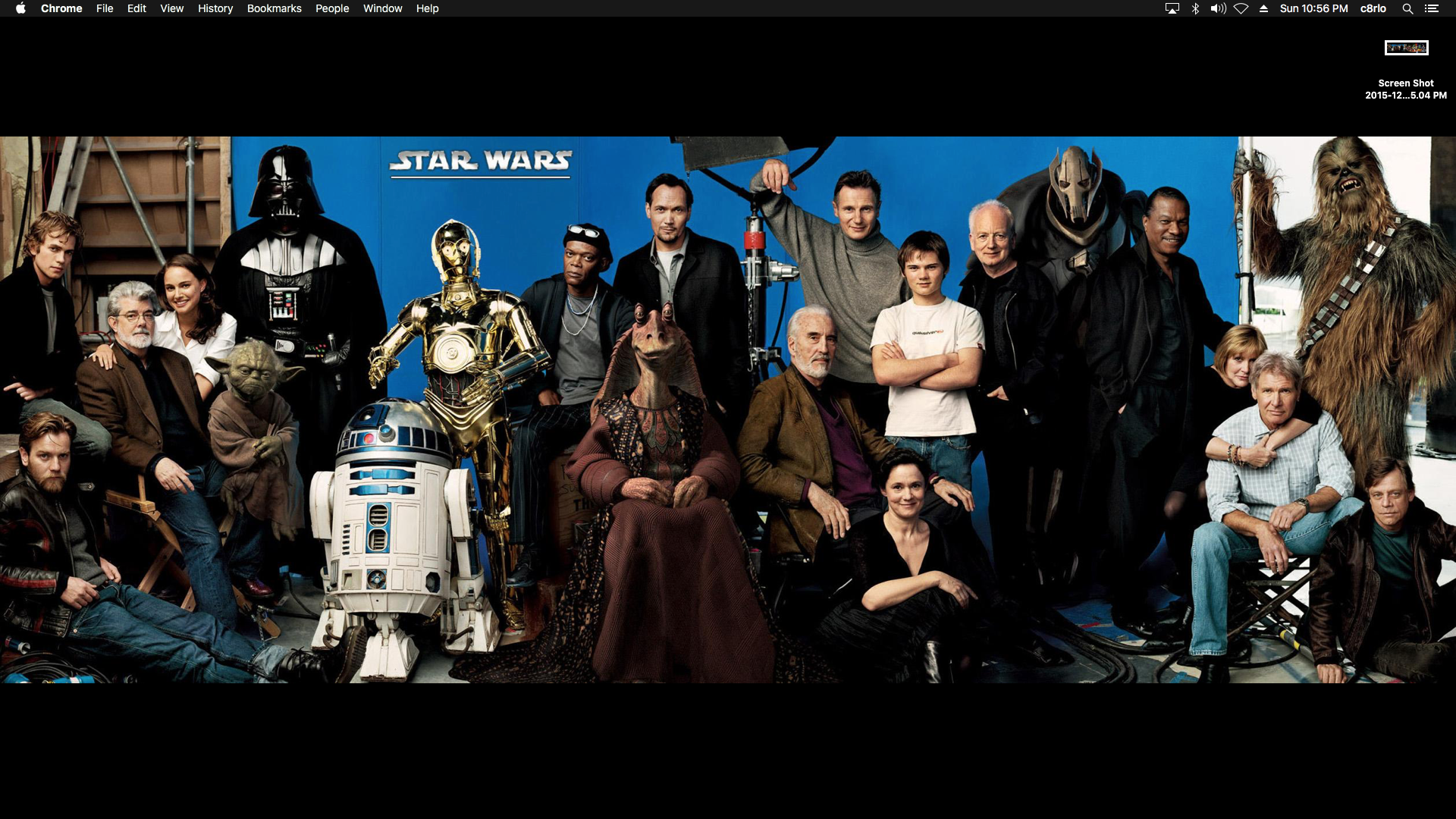
Task: Open the c8rlo user account menu
Action: [1373, 8]
